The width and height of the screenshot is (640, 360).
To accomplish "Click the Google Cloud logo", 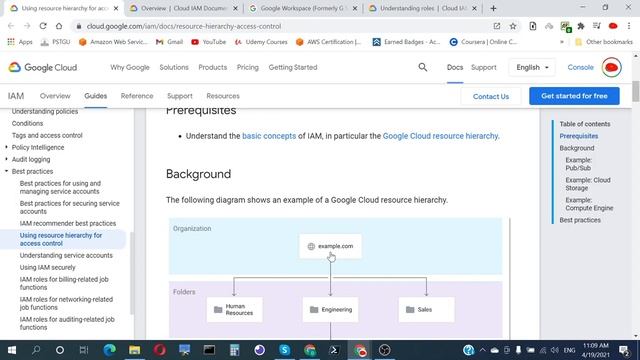I will (43, 67).
